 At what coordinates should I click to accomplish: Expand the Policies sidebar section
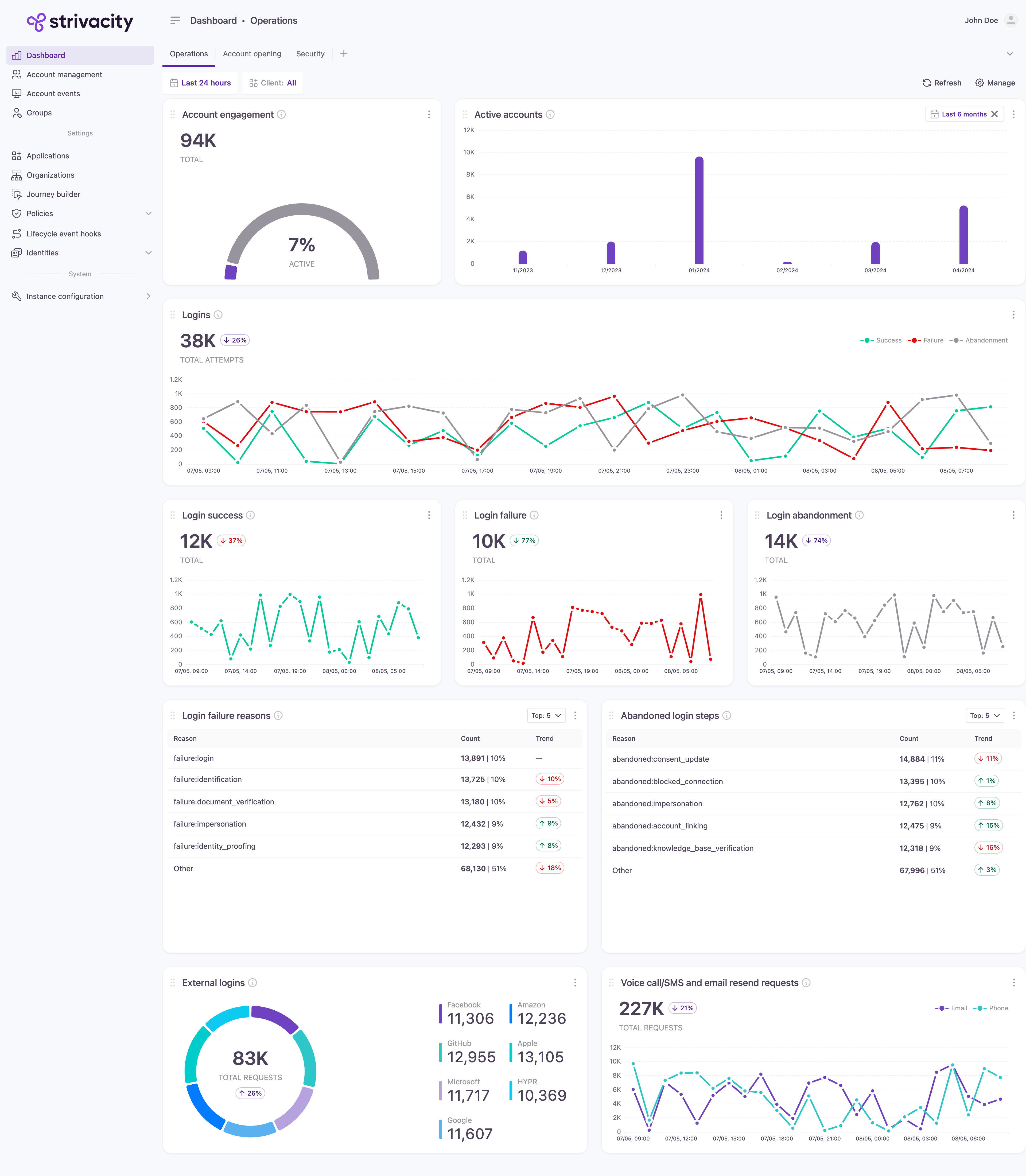[148, 213]
